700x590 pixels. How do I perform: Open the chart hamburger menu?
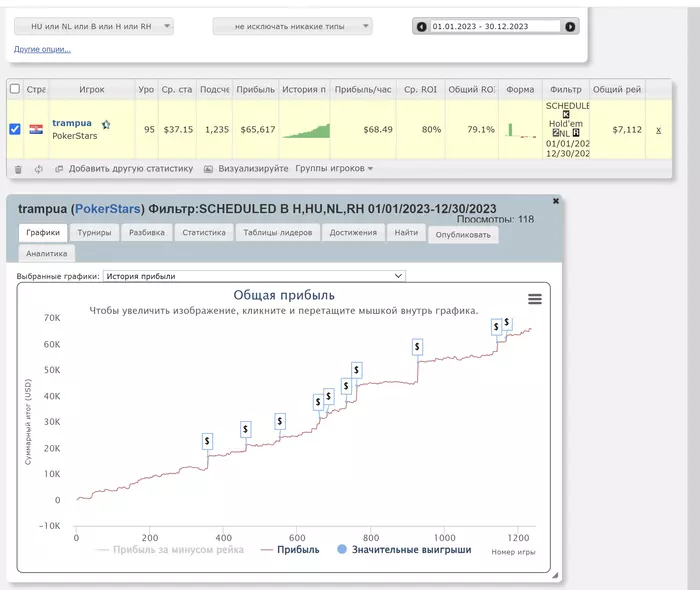coord(535,299)
